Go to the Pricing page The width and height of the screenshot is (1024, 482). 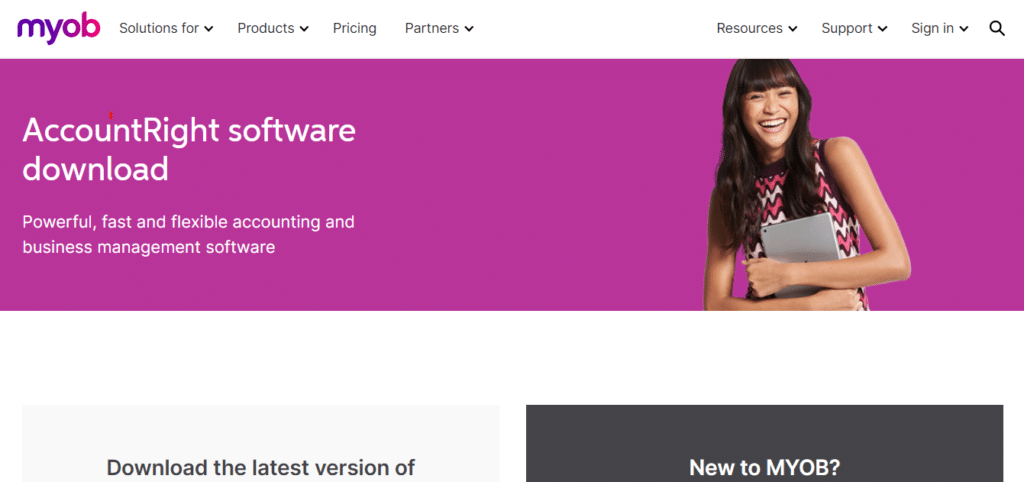354,28
